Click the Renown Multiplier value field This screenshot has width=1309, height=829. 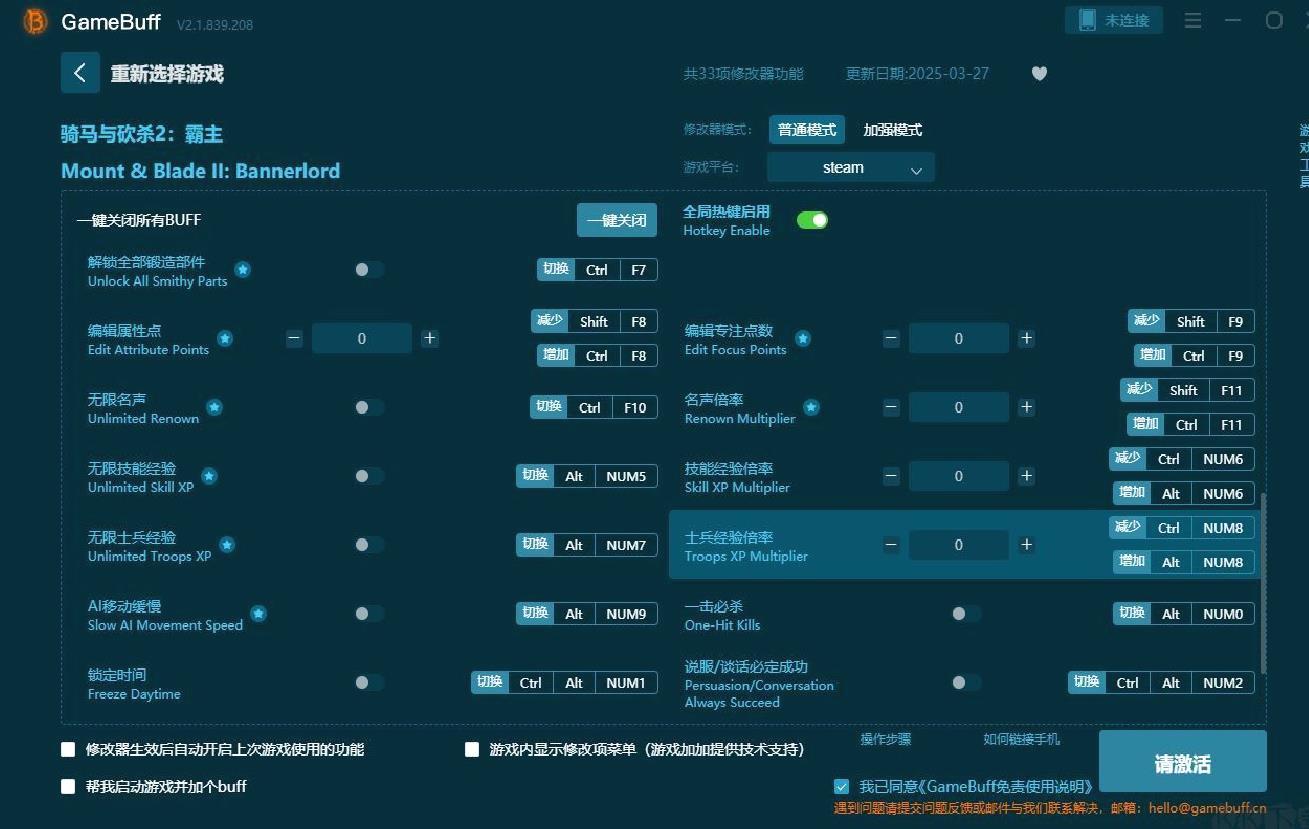(959, 407)
